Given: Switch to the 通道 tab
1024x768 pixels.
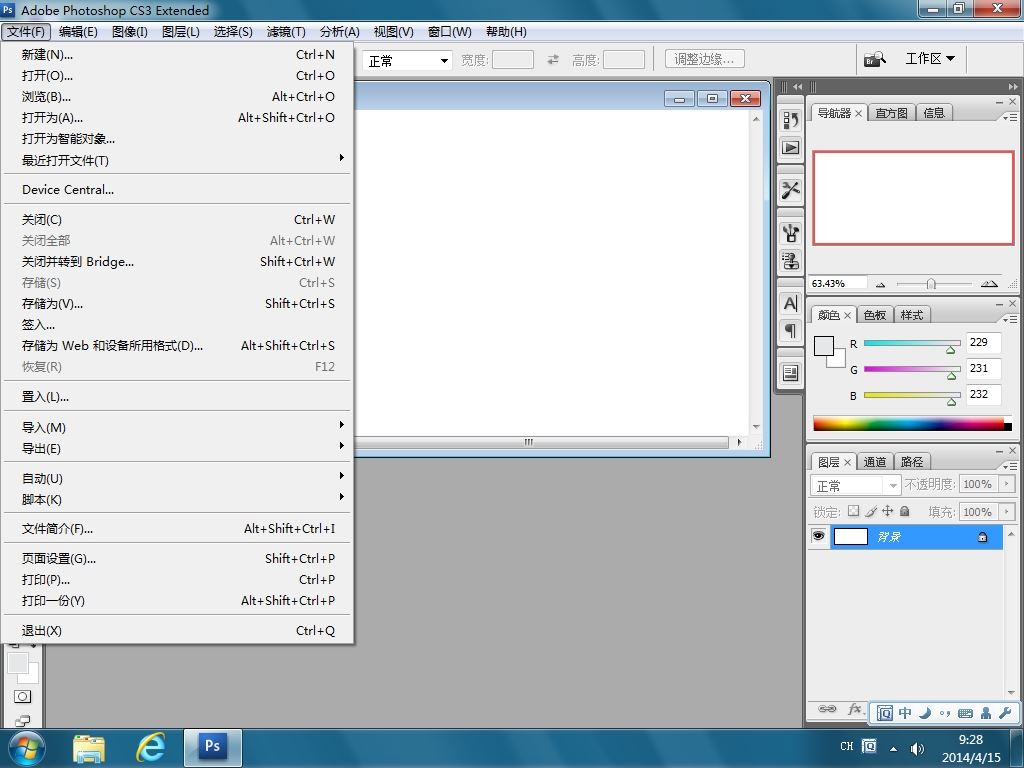Looking at the screenshot, I should pyautogui.click(x=874, y=462).
